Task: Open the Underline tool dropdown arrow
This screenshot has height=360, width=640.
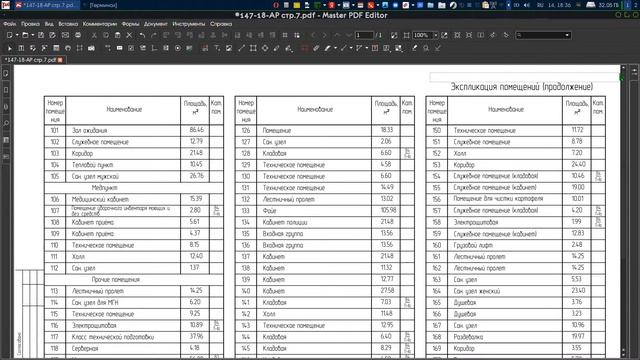Action: point(351,48)
